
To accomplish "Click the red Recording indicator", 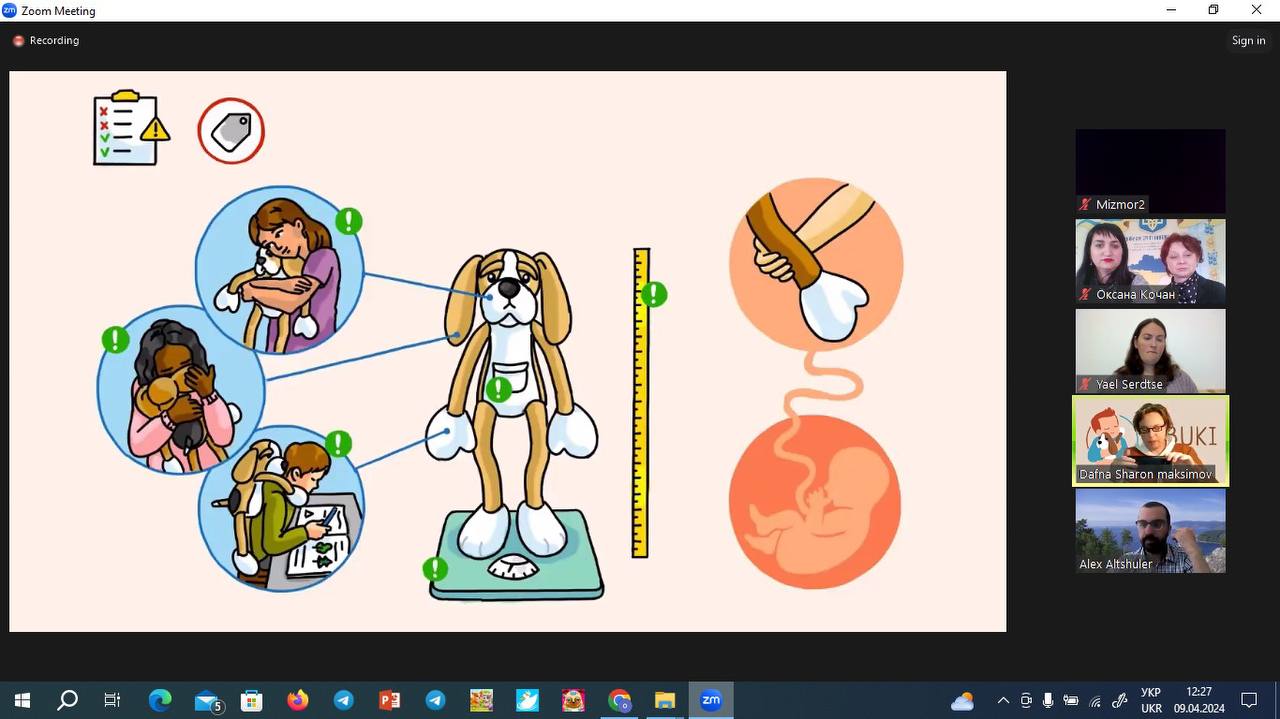I will (x=18, y=41).
